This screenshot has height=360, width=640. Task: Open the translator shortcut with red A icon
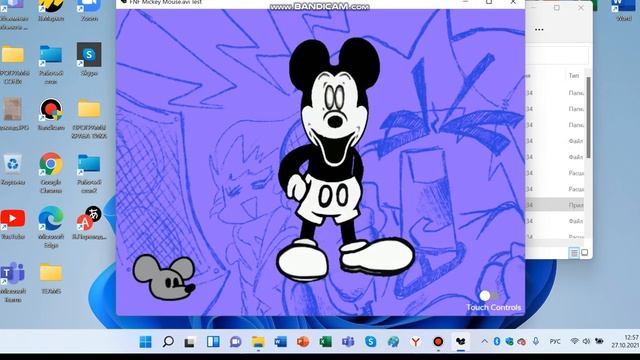89,223
